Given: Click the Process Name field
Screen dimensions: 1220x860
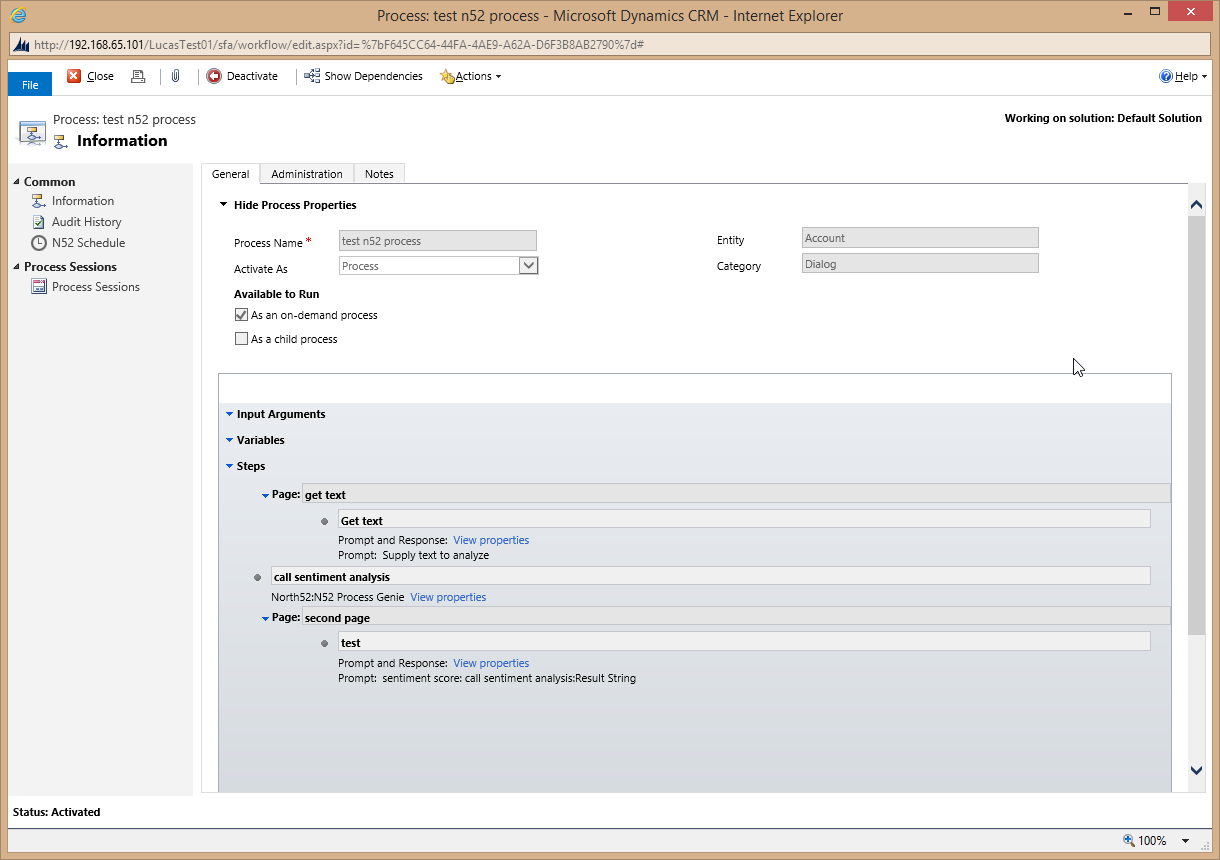Looking at the screenshot, I should coord(438,240).
